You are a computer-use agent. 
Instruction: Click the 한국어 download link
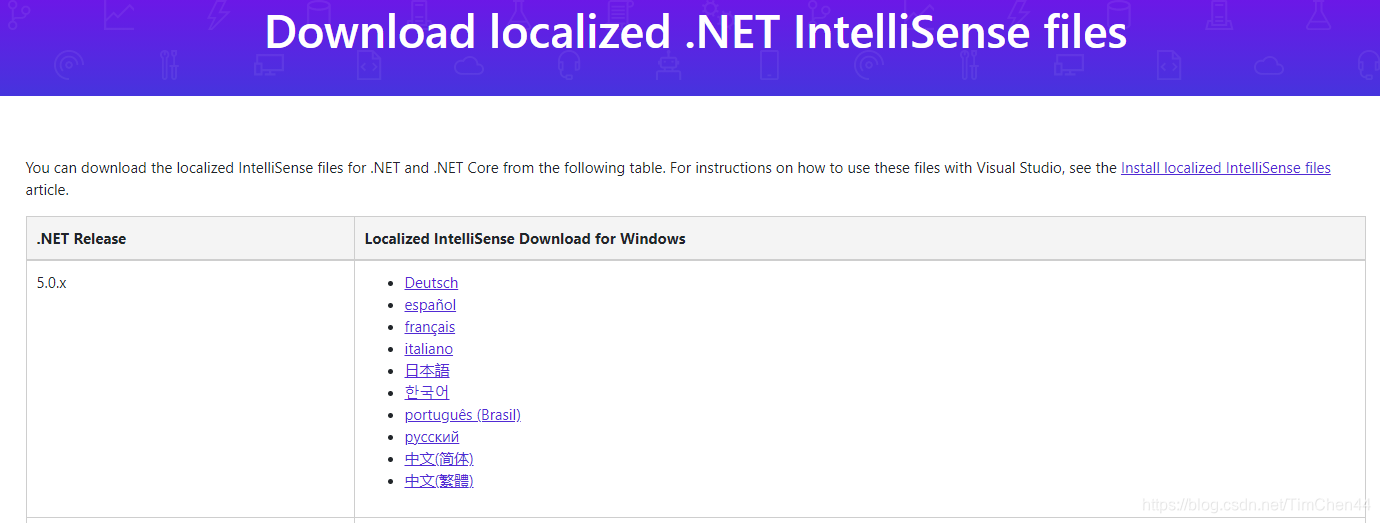click(x=427, y=393)
